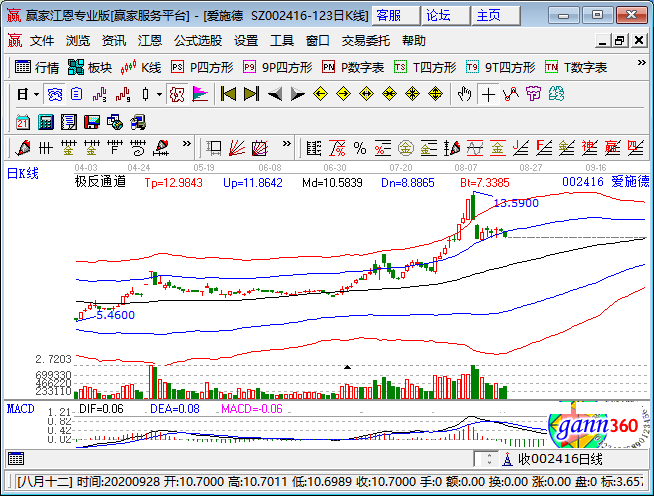Toggle the crosshair cursor tool

pyautogui.click(x=488, y=94)
